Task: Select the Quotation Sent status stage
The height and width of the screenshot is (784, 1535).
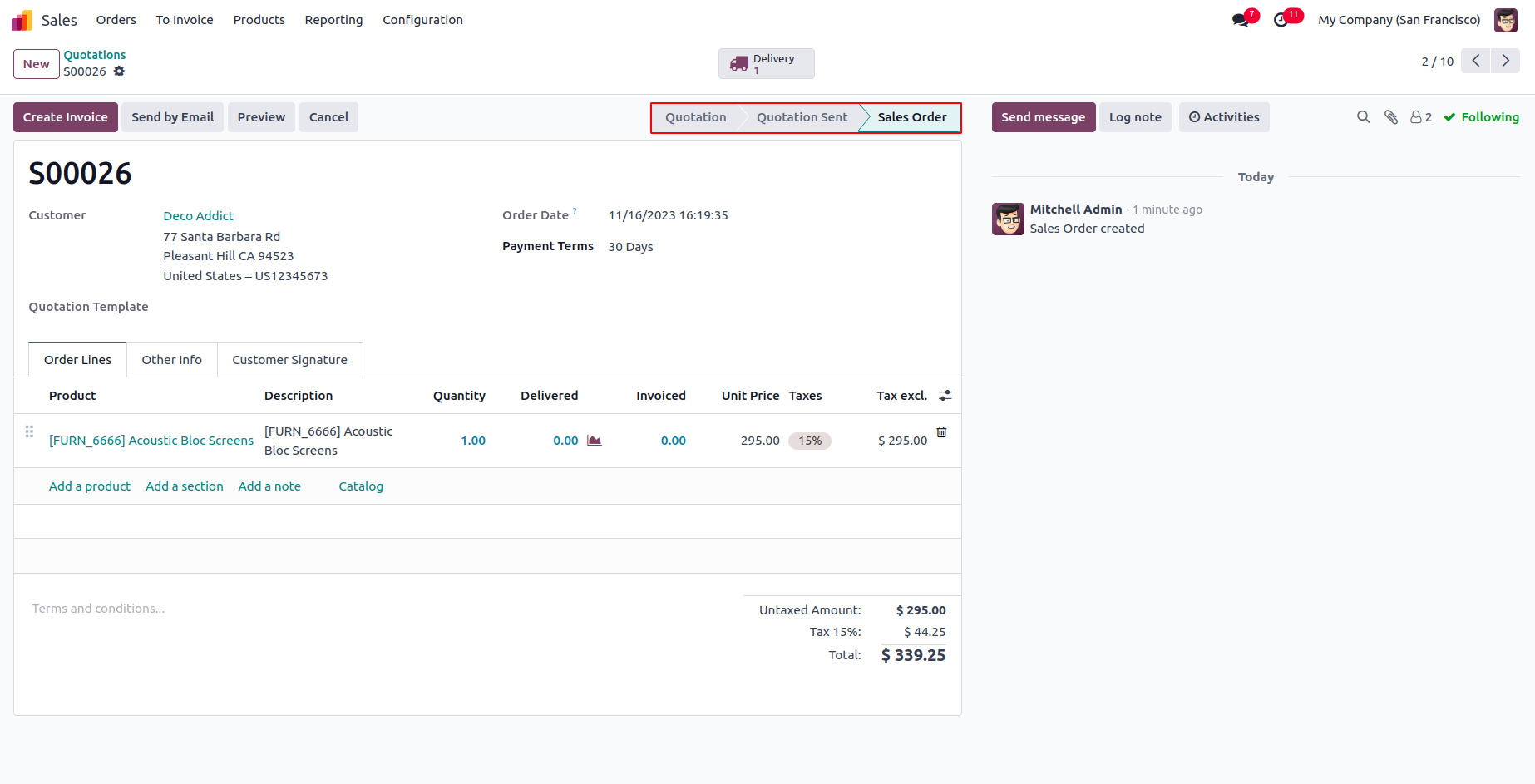Action: [802, 117]
